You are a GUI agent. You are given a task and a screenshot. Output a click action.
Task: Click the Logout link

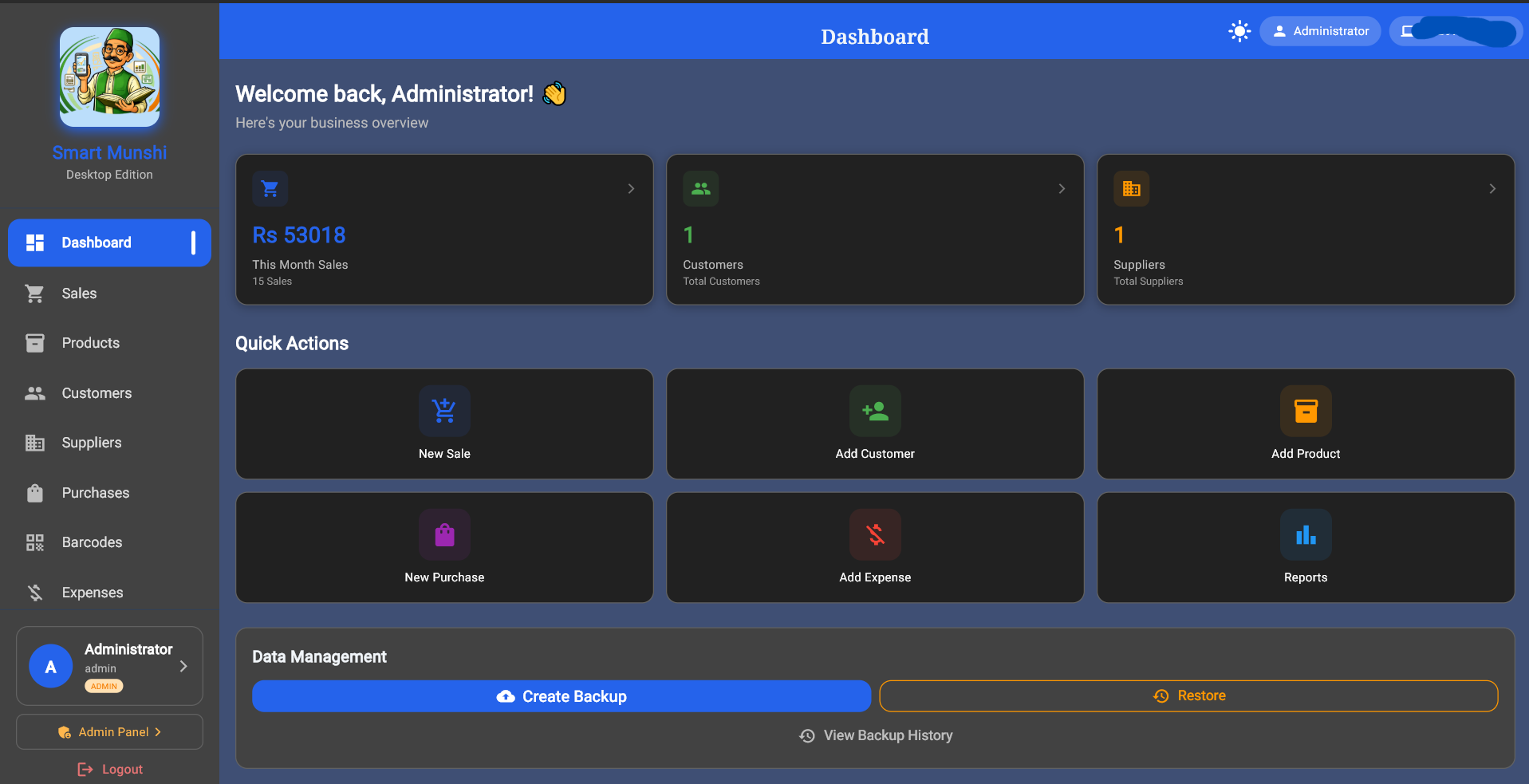(x=110, y=770)
